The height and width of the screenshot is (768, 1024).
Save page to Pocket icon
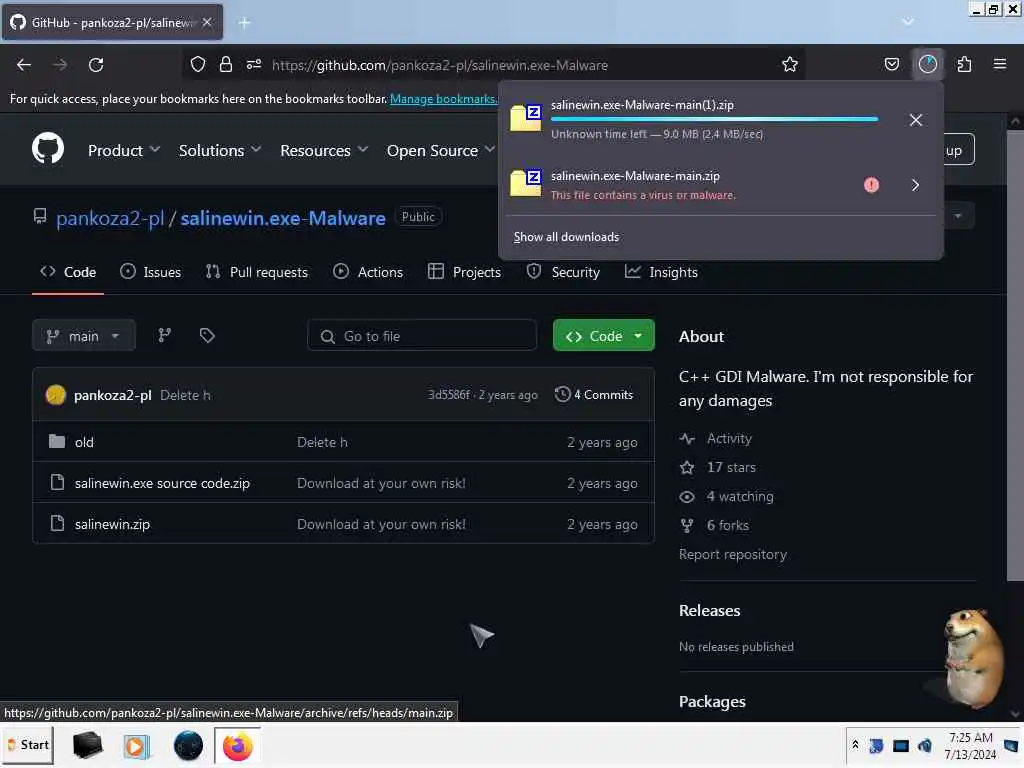891,65
